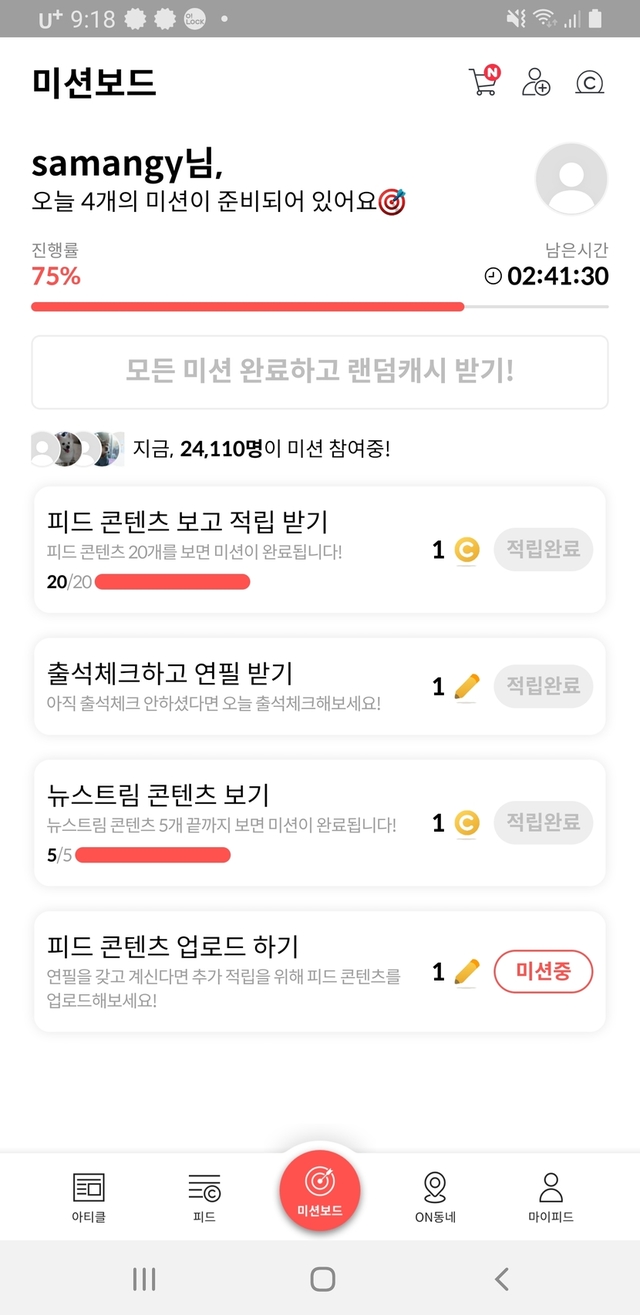Open the shopping cart icon
The image size is (640, 1315).
click(x=483, y=81)
